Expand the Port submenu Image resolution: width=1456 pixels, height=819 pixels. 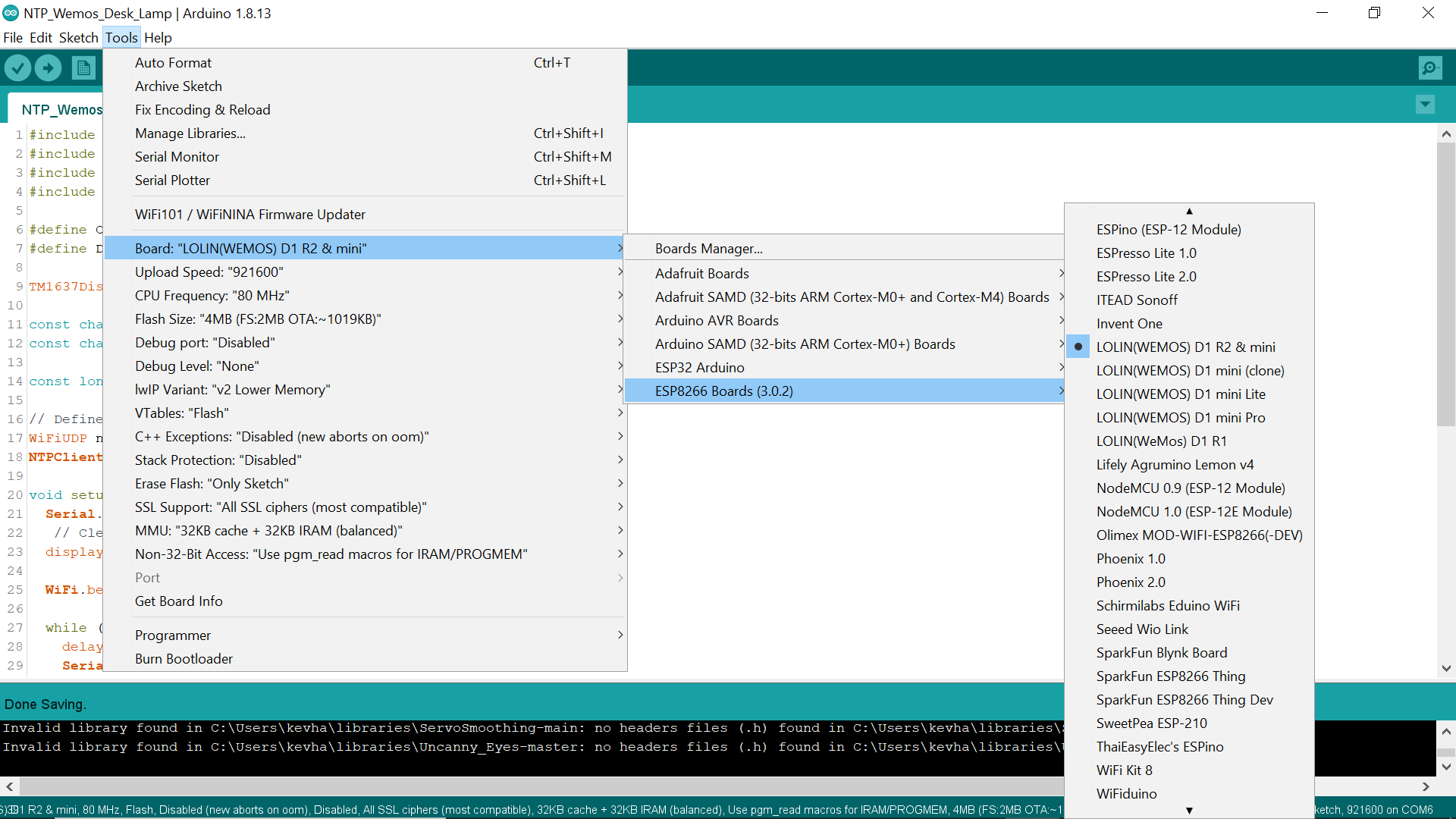[147, 577]
